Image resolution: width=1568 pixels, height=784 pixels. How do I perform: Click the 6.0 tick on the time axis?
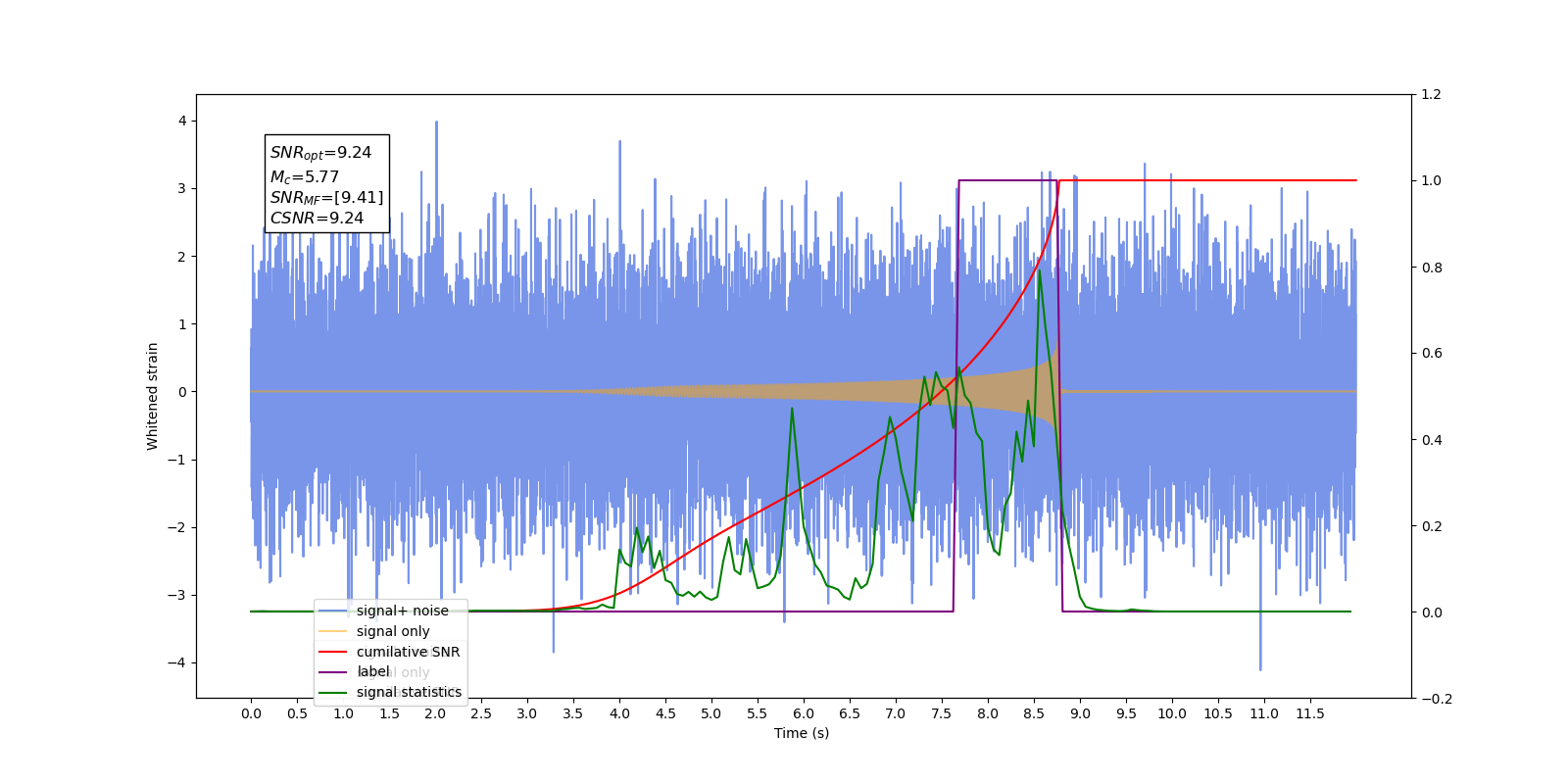tap(804, 713)
